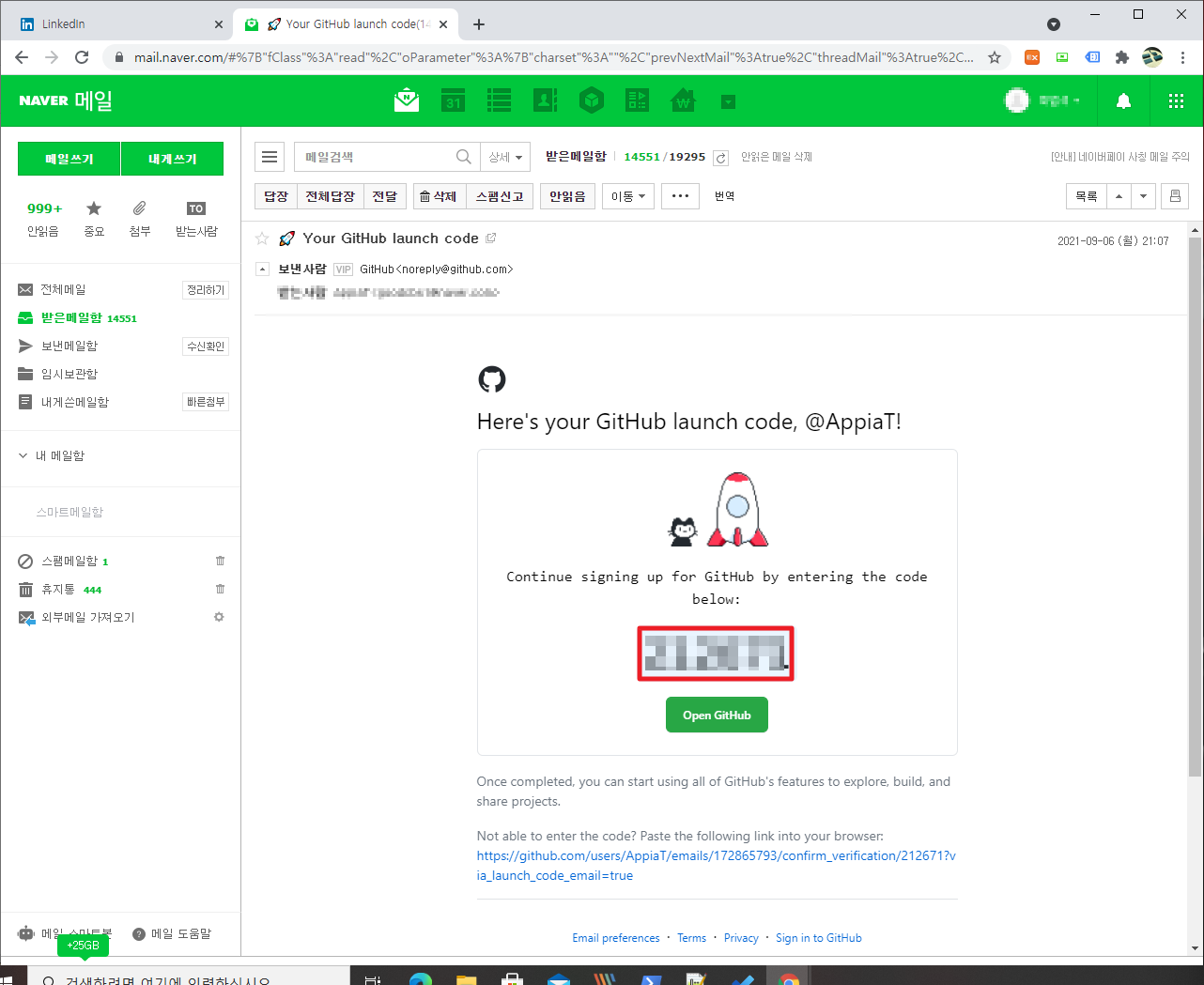Screen dimensions: 1204x985
Task: Print the mail using printer icon
Action: (1175, 196)
